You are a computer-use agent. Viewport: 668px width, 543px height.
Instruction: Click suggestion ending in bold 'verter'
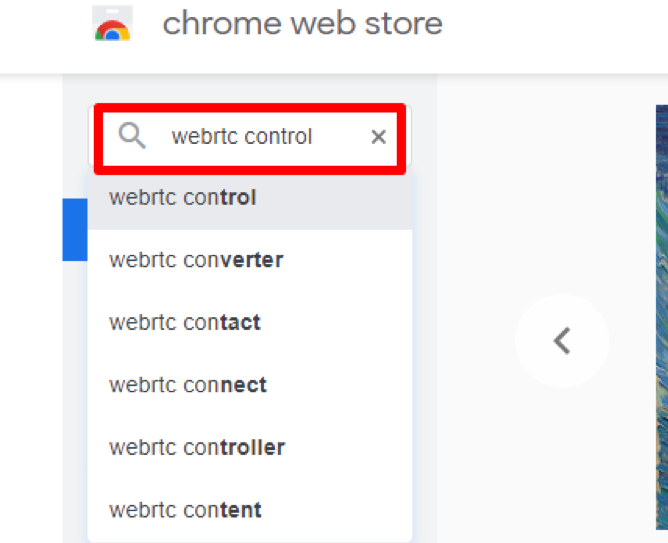click(x=250, y=260)
